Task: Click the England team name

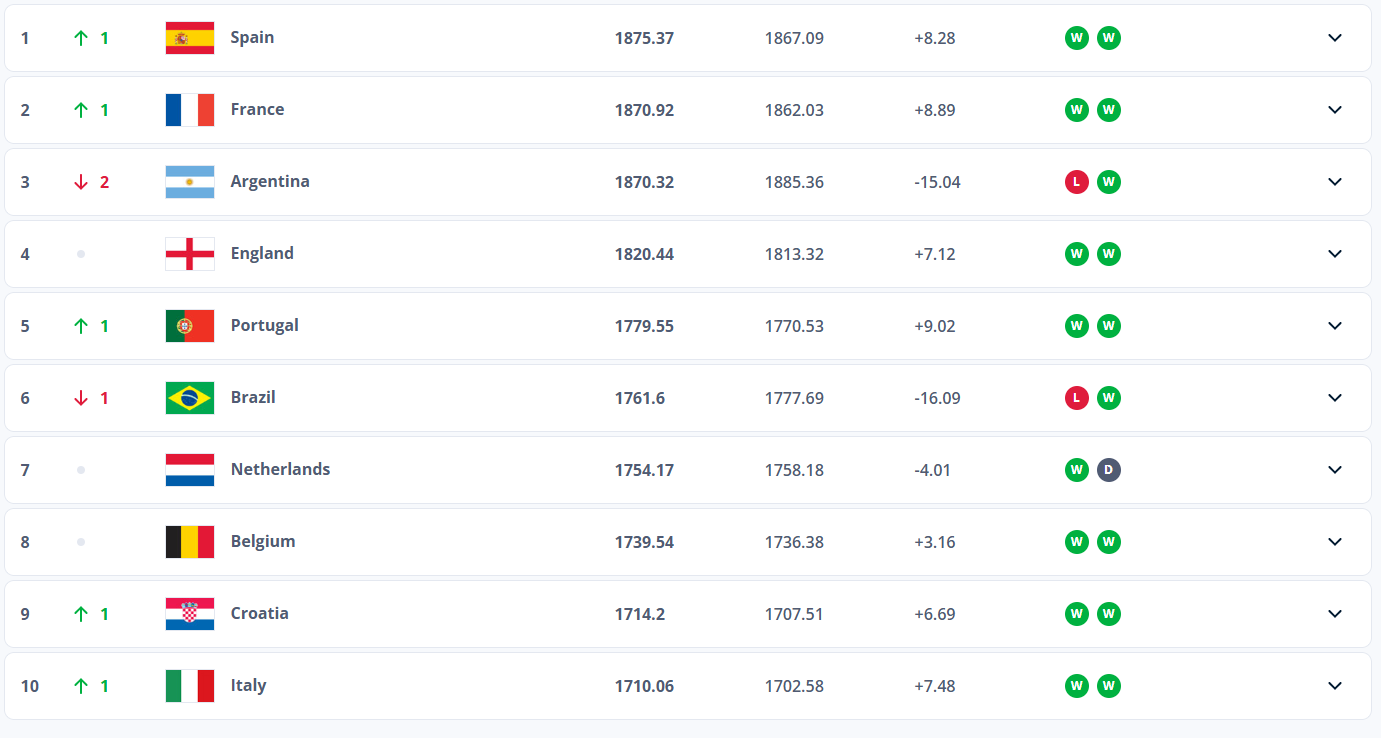Action: click(262, 254)
